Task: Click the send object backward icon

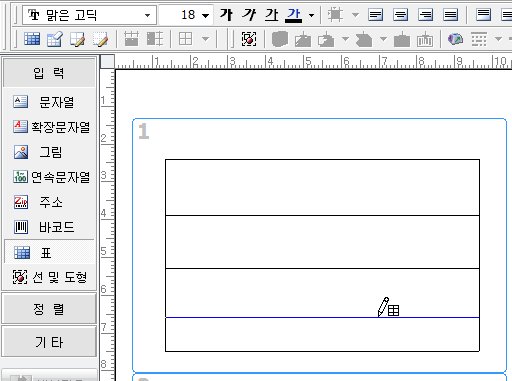Action: pyautogui.click(x=425, y=40)
